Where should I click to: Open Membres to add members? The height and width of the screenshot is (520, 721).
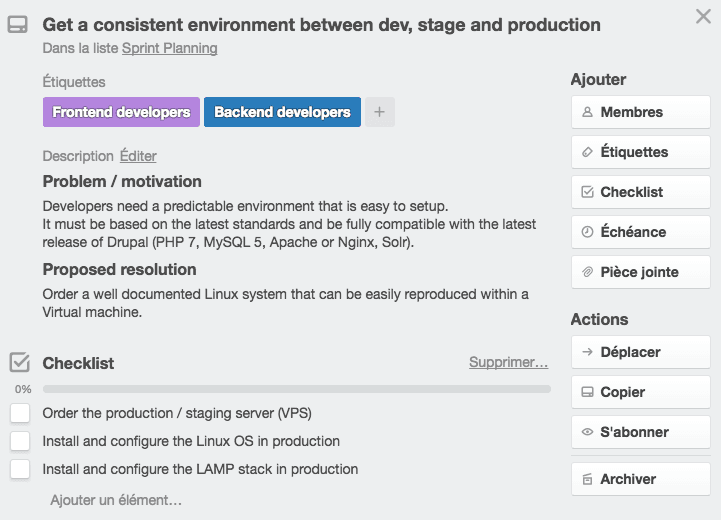(x=640, y=112)
